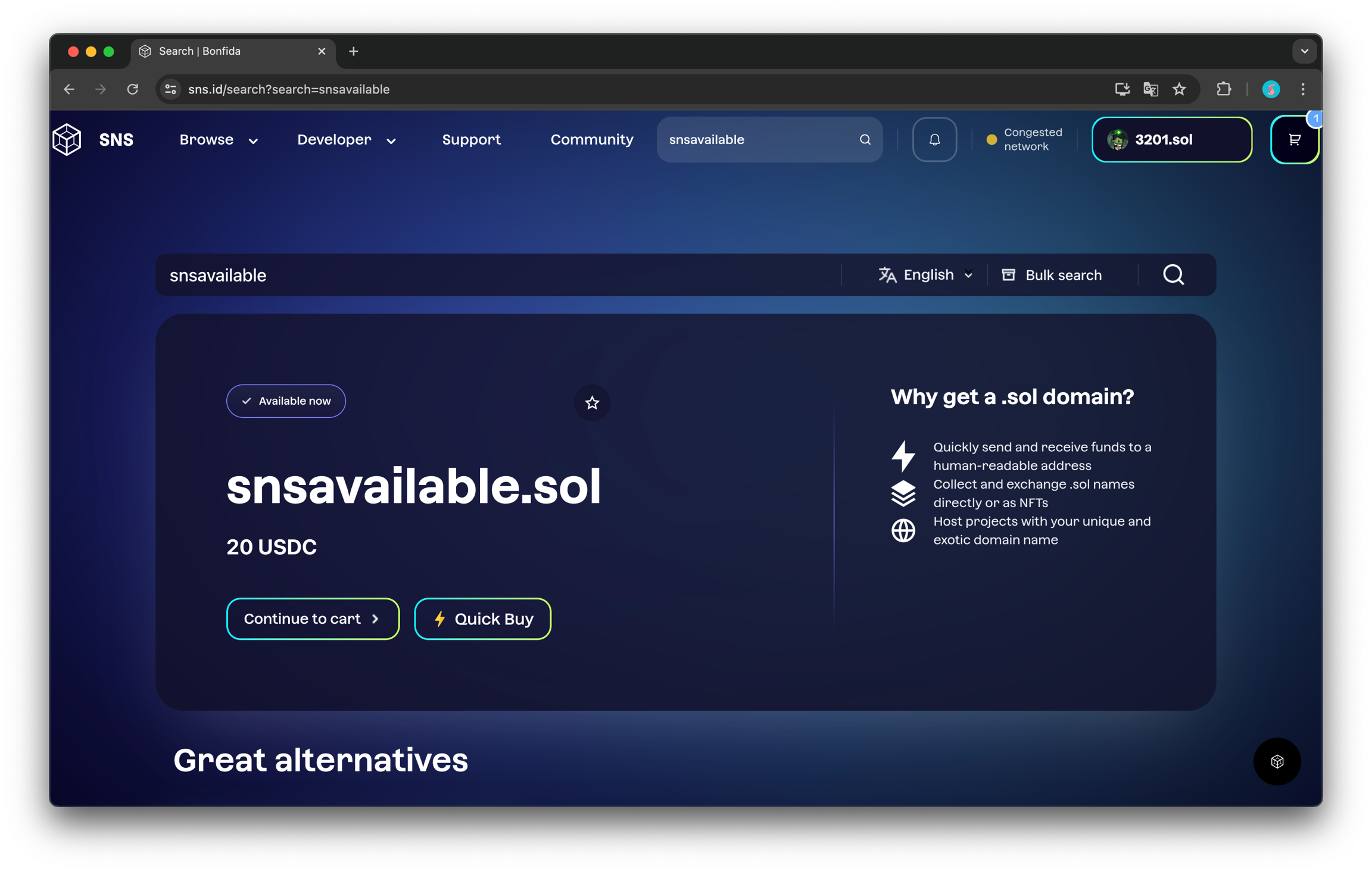Click the large search magnifier icon
The image size is (1372, 872).
(1173, 275)
